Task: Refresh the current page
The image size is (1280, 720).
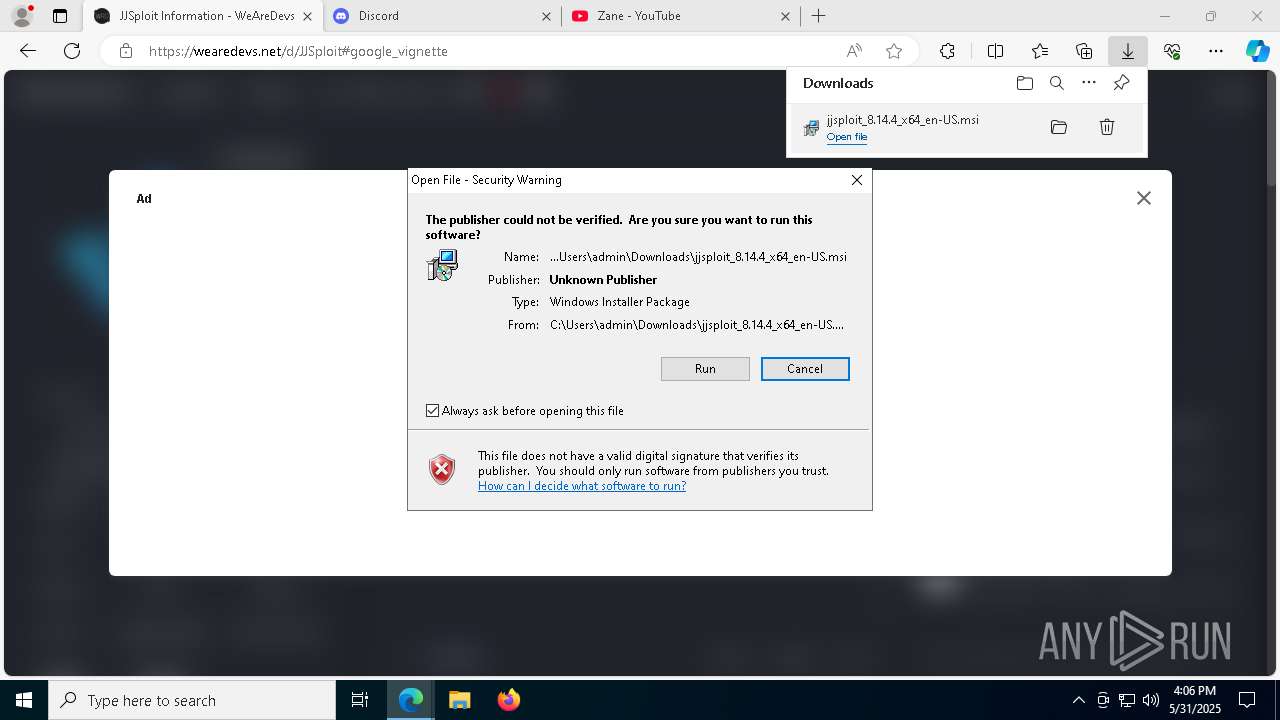Action: pyautogui.click(x=72, y=51)
